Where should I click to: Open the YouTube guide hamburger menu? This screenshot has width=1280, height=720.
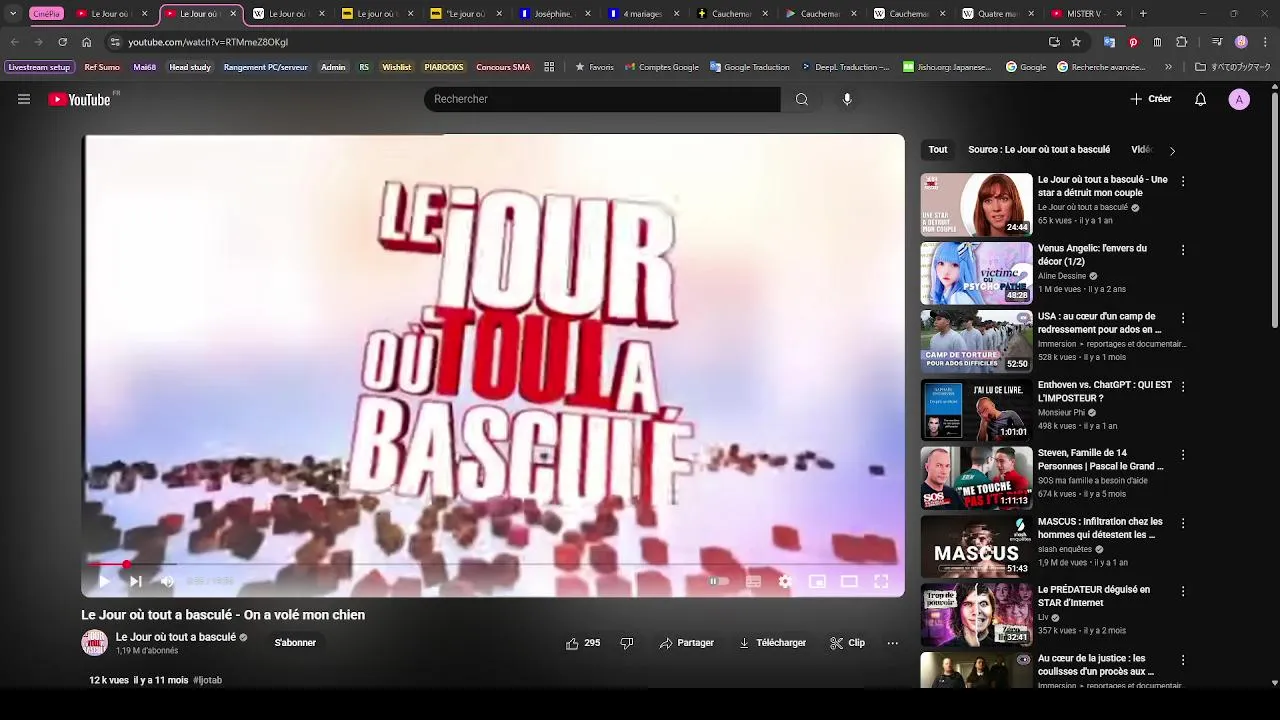coord(24,99)
